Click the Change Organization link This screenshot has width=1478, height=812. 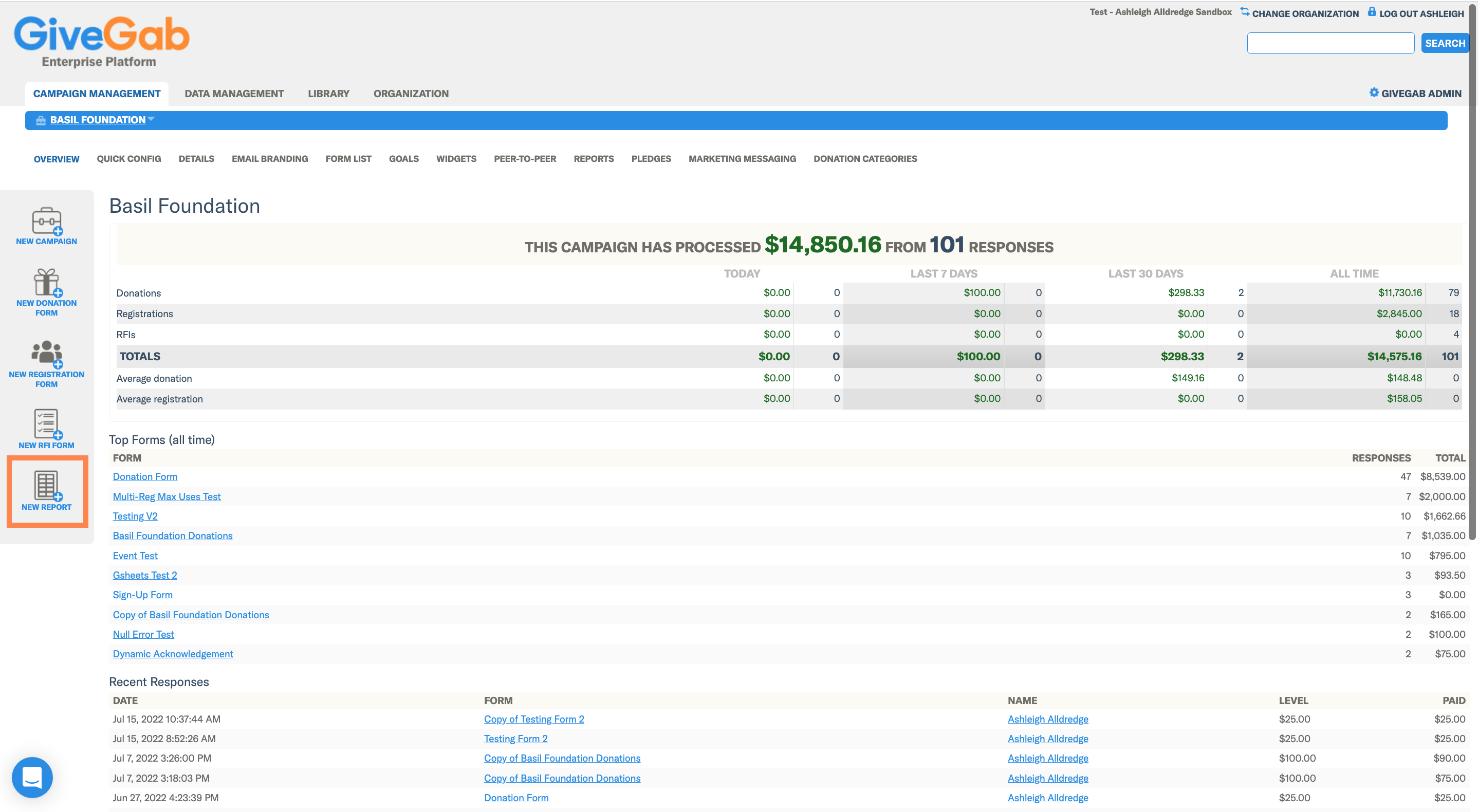click(x=1305, y=13)
